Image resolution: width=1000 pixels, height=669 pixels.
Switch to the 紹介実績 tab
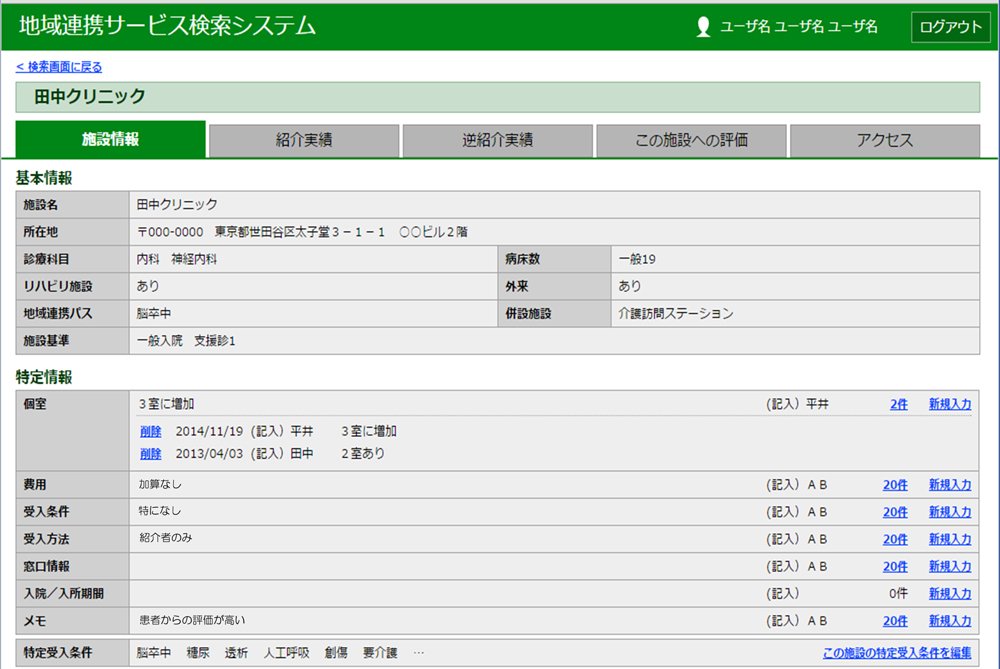click(304, 140)
